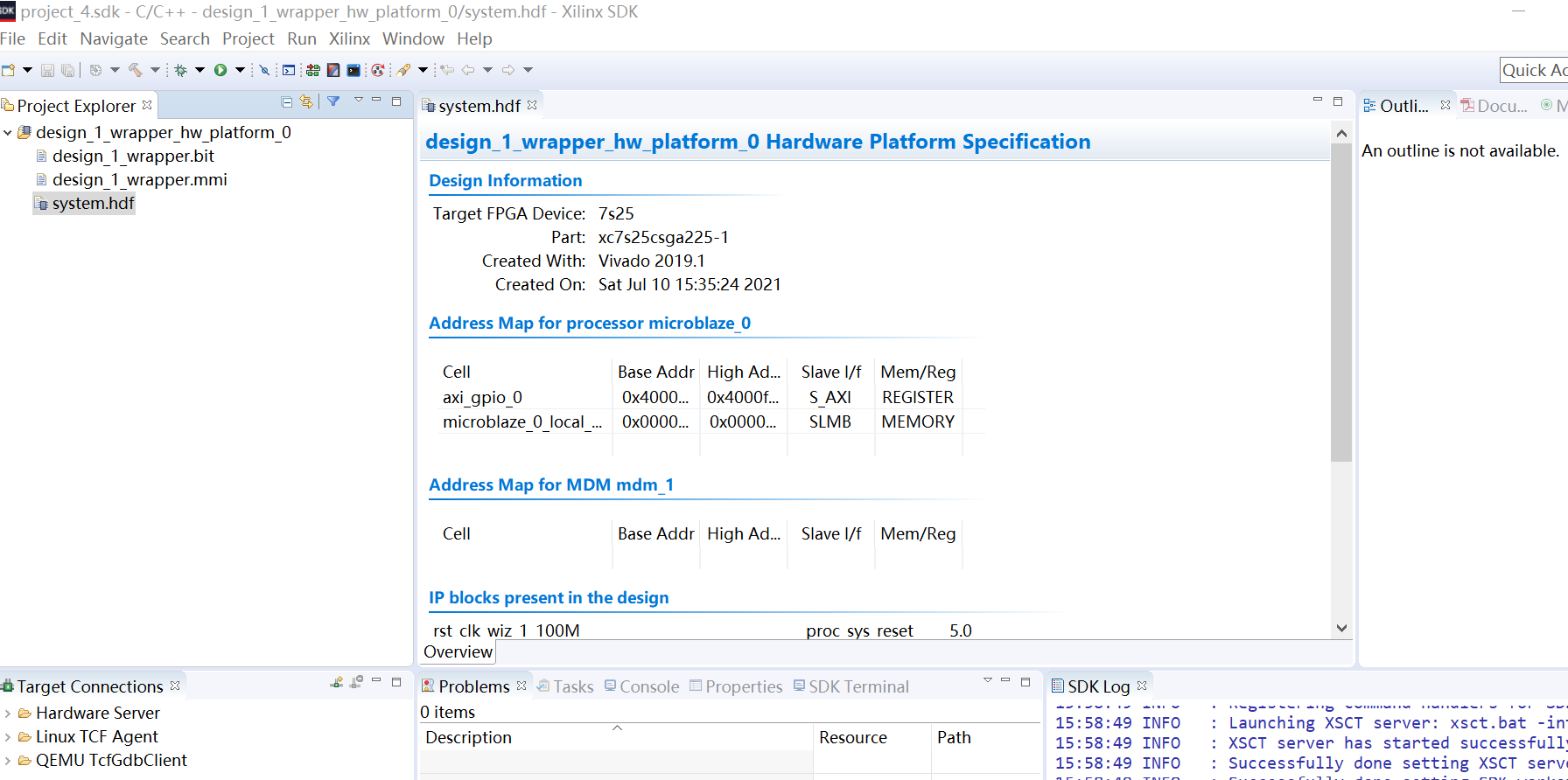Open the Window menu

(413, 38)
